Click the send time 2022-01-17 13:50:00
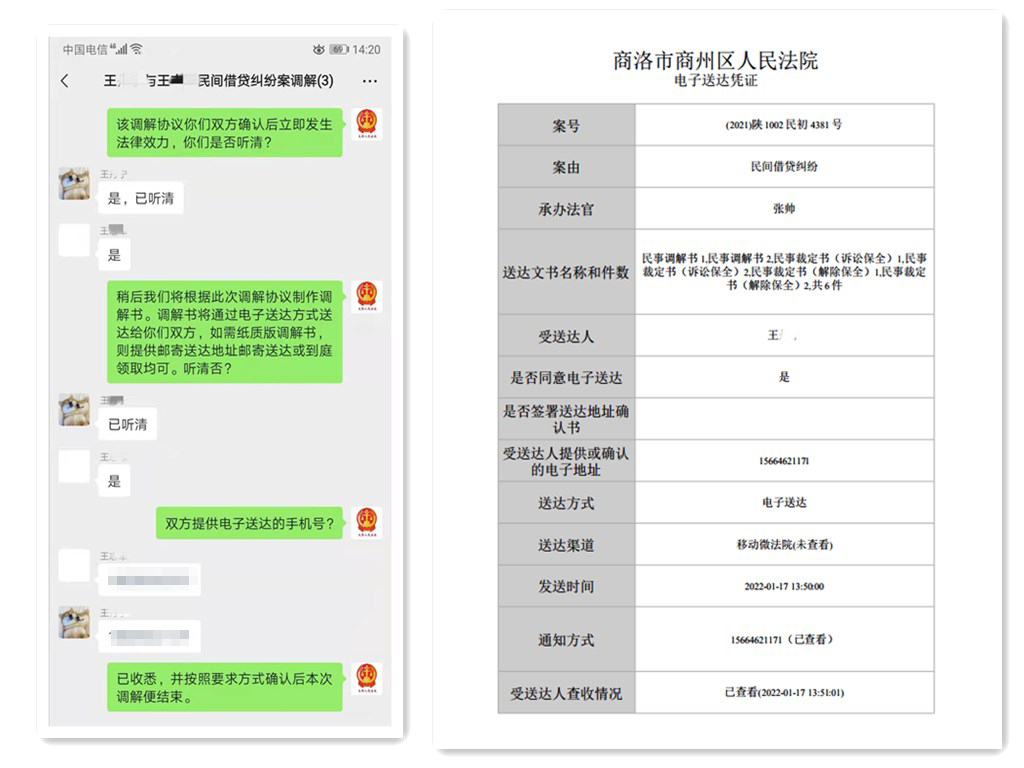The image size is (1024, 768). 784,586
